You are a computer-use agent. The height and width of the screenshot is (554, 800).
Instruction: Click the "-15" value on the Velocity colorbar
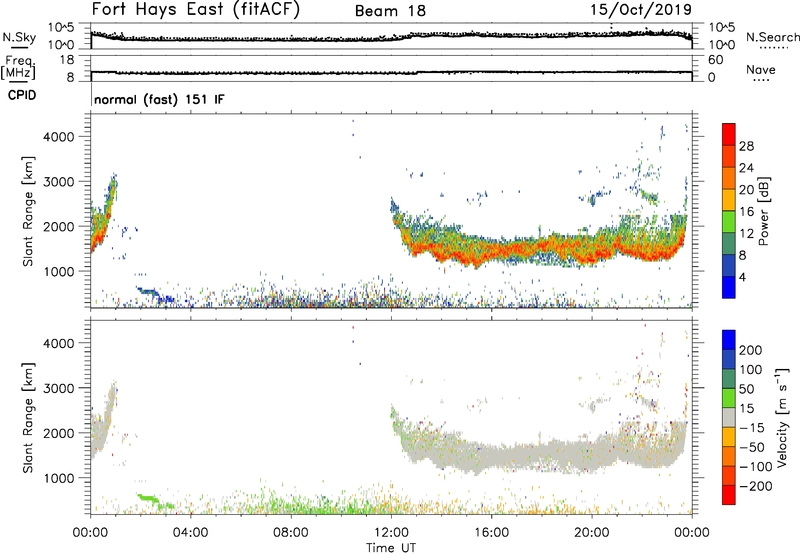click(x=752, y=428)
